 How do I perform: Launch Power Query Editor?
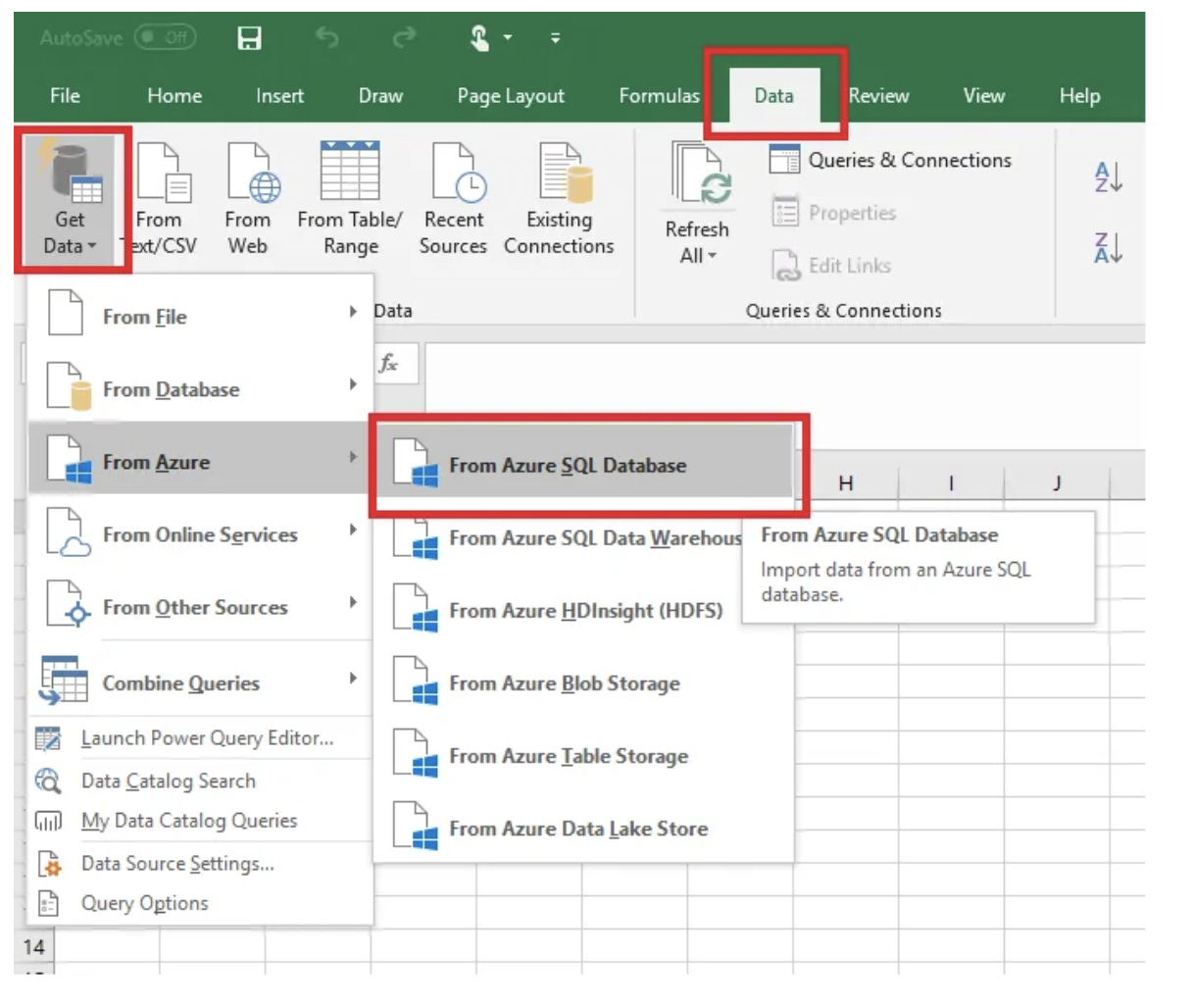[207, 738]
